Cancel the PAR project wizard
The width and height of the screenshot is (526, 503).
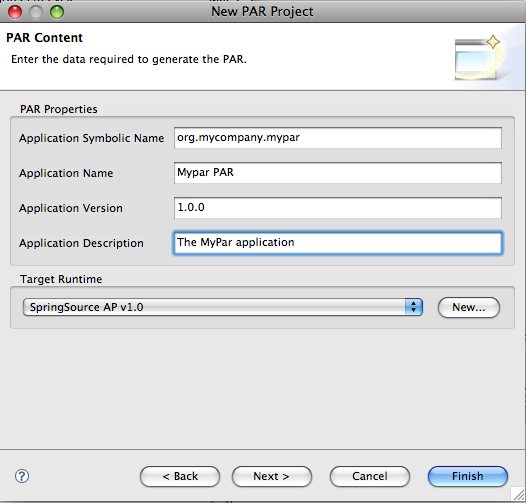point(370,476)
